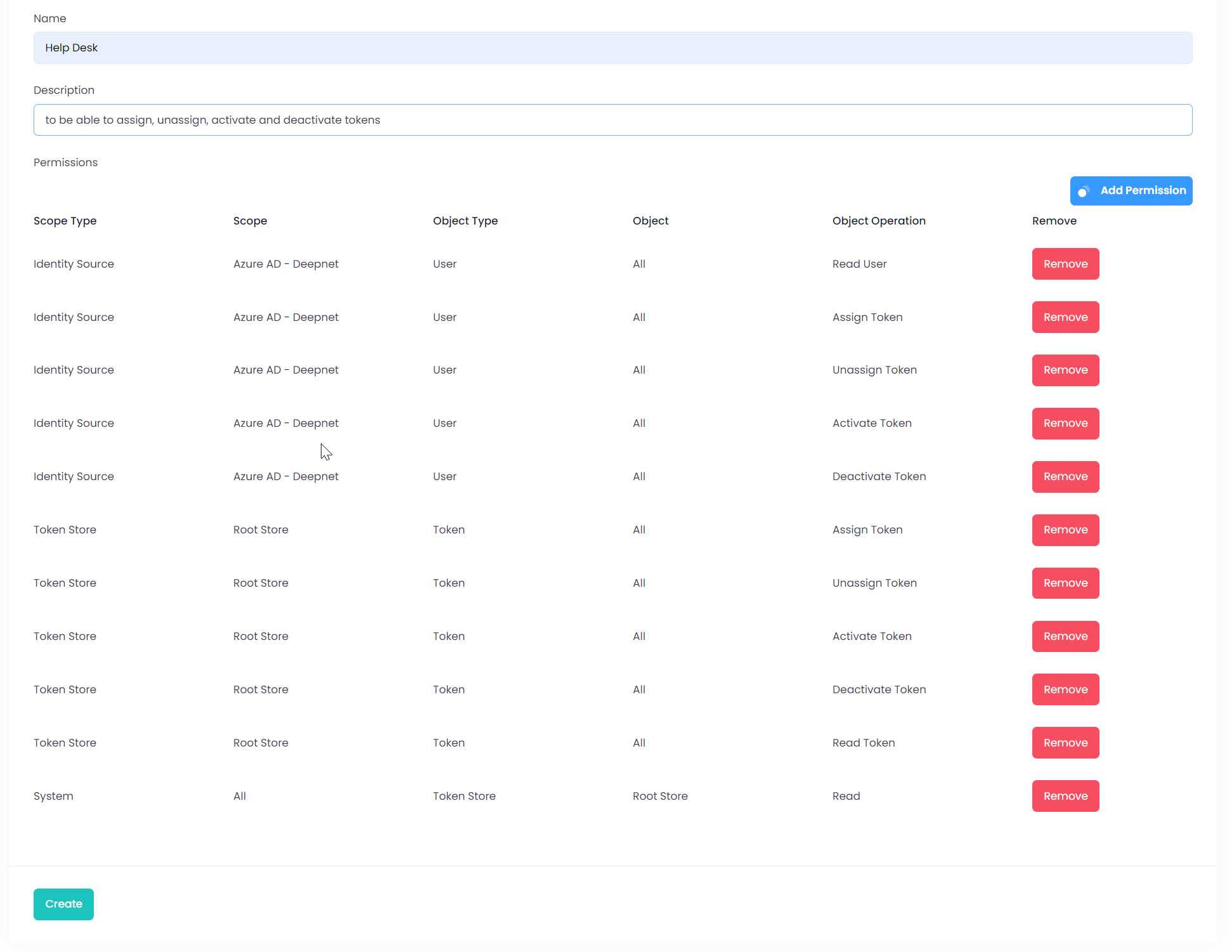Remove Token Store Assign Token permission
Image resolution: width=1232 pixels, height=952 pixels.
(x=1065, y=530)
